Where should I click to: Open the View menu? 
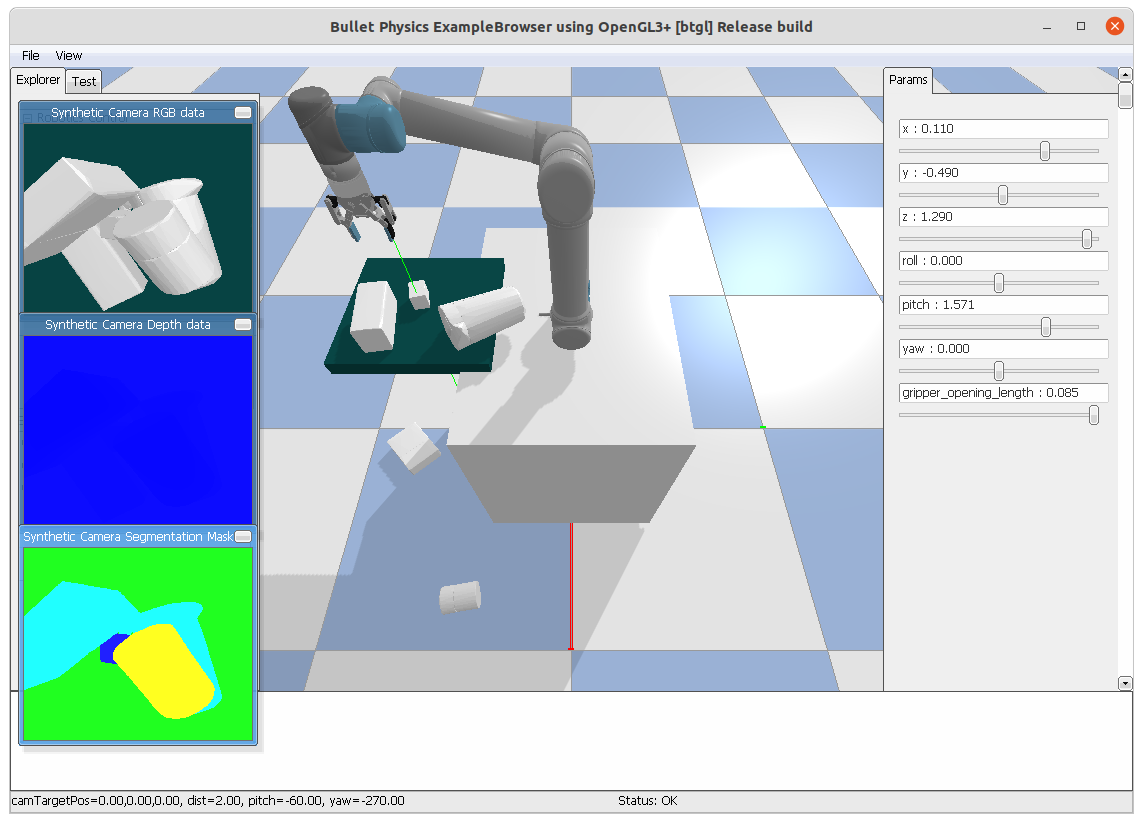pyautogui.click(x=68, y=55)
